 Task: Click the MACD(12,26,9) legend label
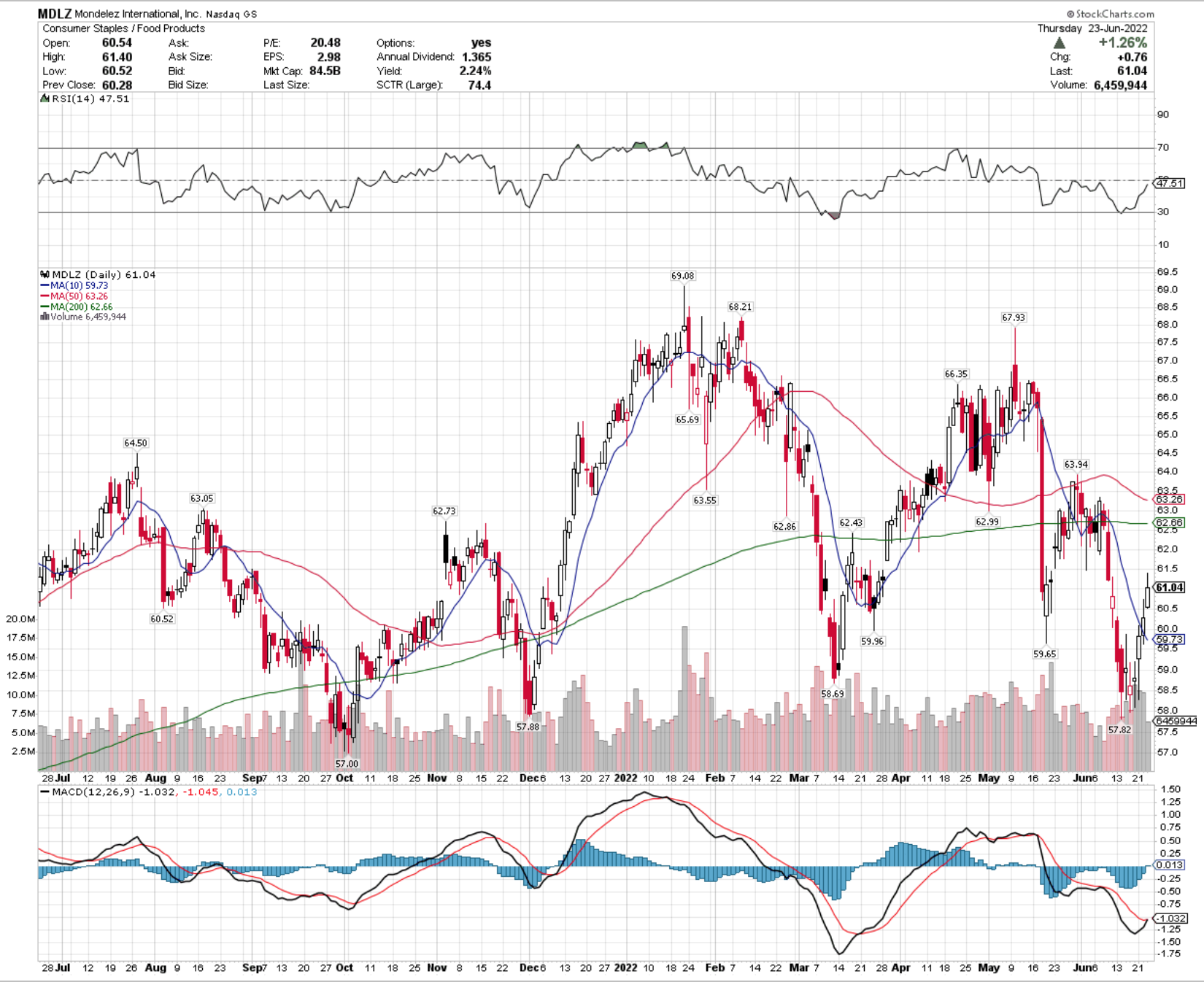pos(93,792)
